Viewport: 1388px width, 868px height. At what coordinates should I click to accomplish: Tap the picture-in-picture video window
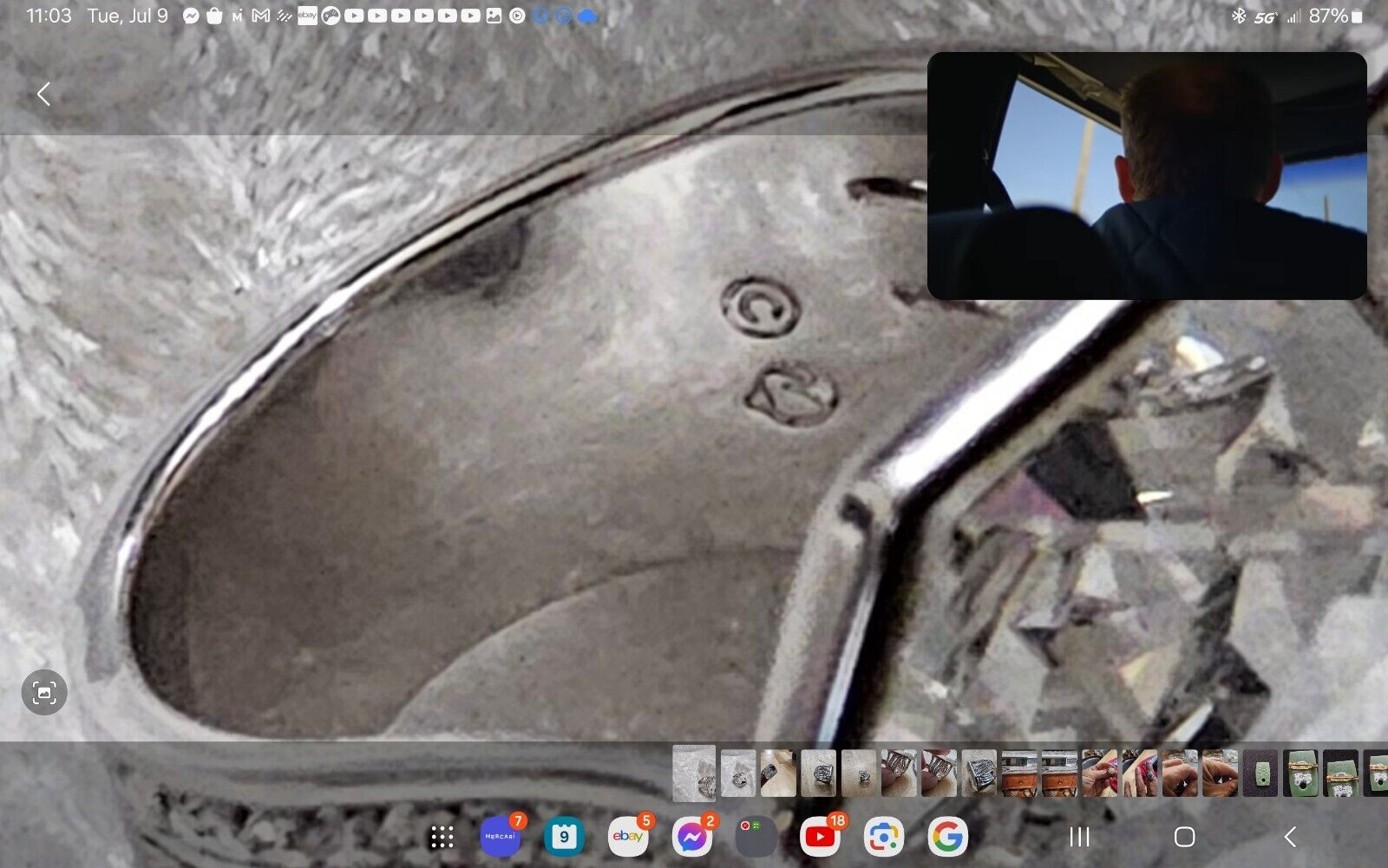[1147, 176]
